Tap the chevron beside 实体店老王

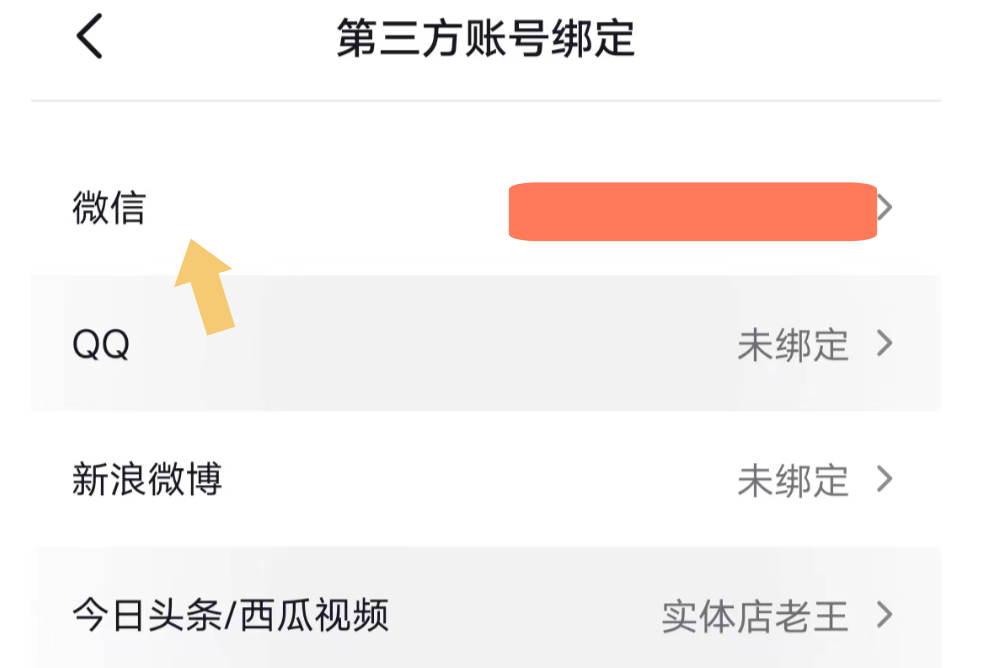click(x=884, y=615)
